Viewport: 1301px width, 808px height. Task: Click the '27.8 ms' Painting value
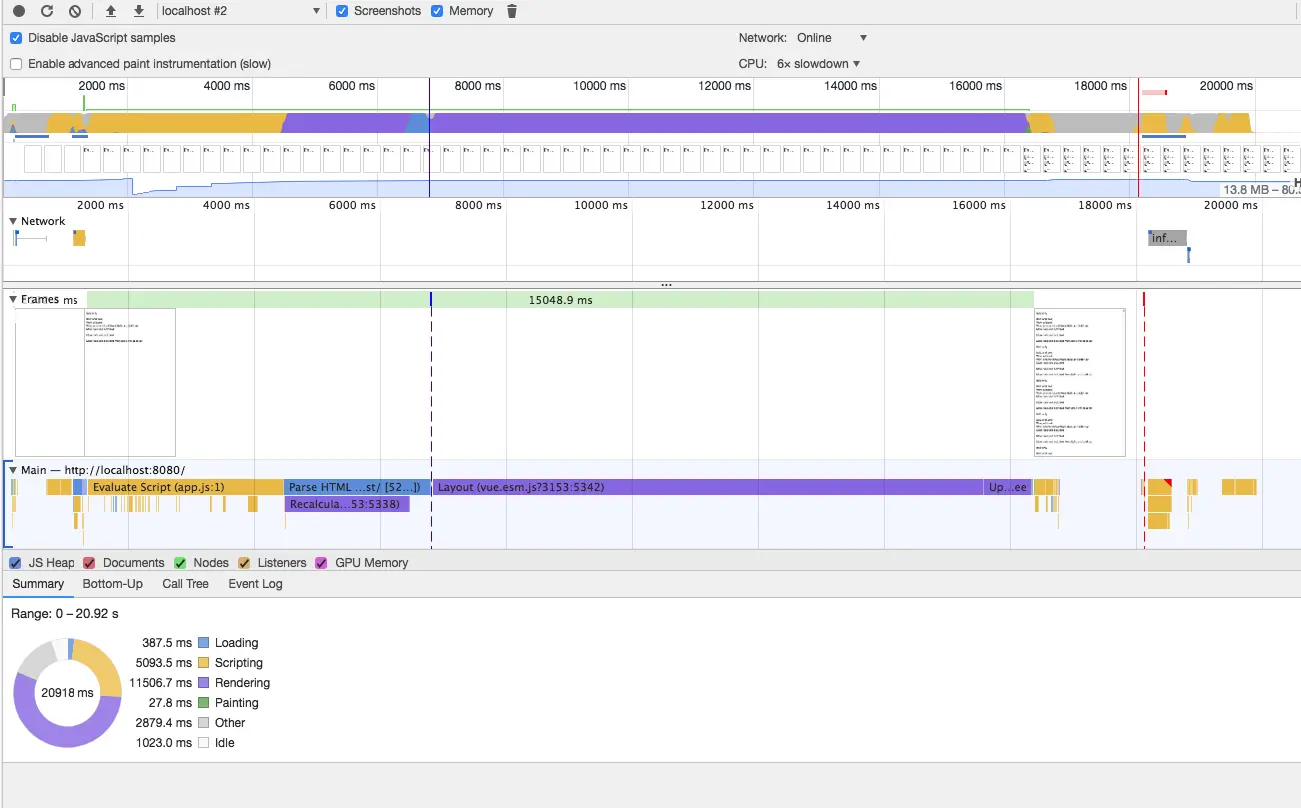(170, 703)
